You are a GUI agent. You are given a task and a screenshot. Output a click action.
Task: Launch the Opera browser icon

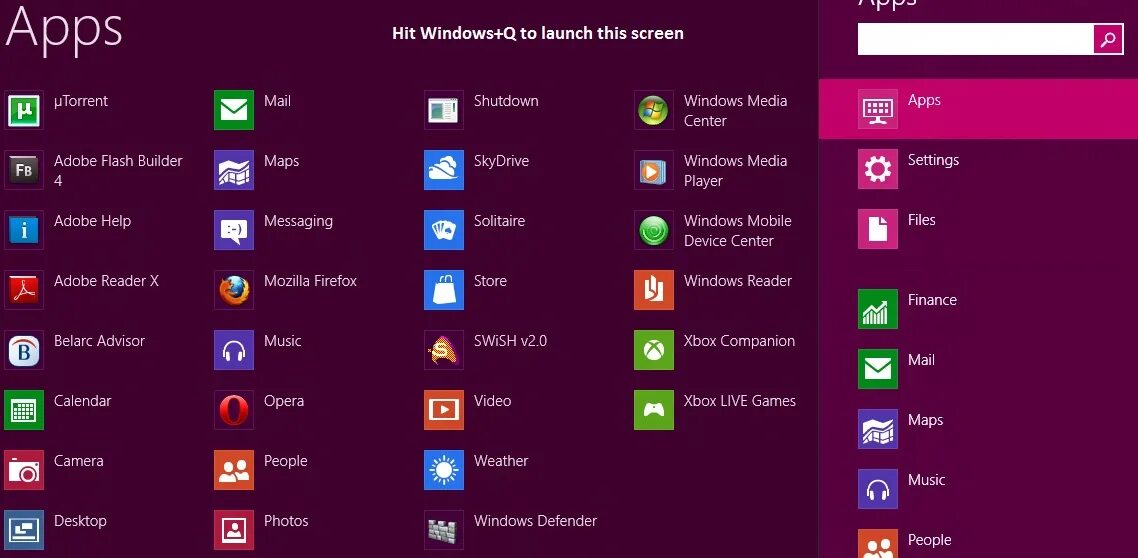(234, 410)
